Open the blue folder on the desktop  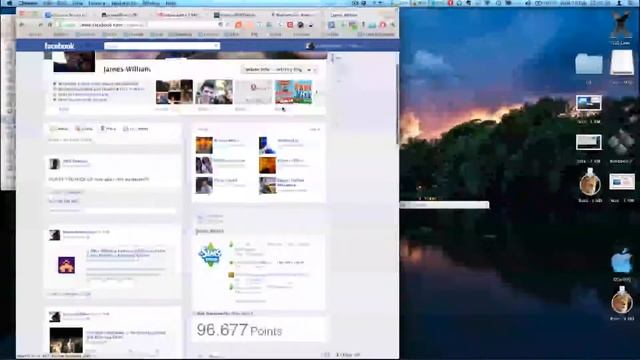(589, 64)
